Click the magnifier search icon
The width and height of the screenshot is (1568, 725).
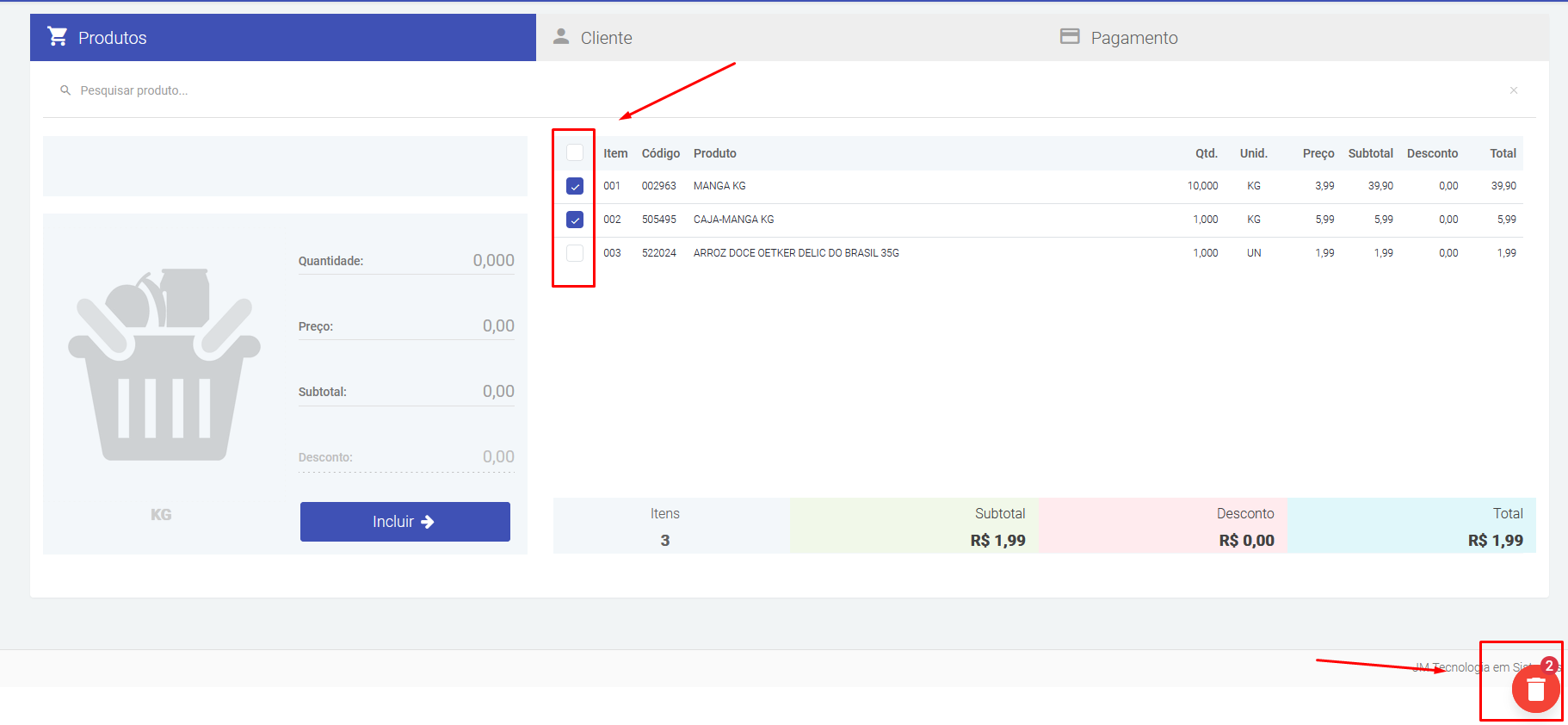[65, 90]
